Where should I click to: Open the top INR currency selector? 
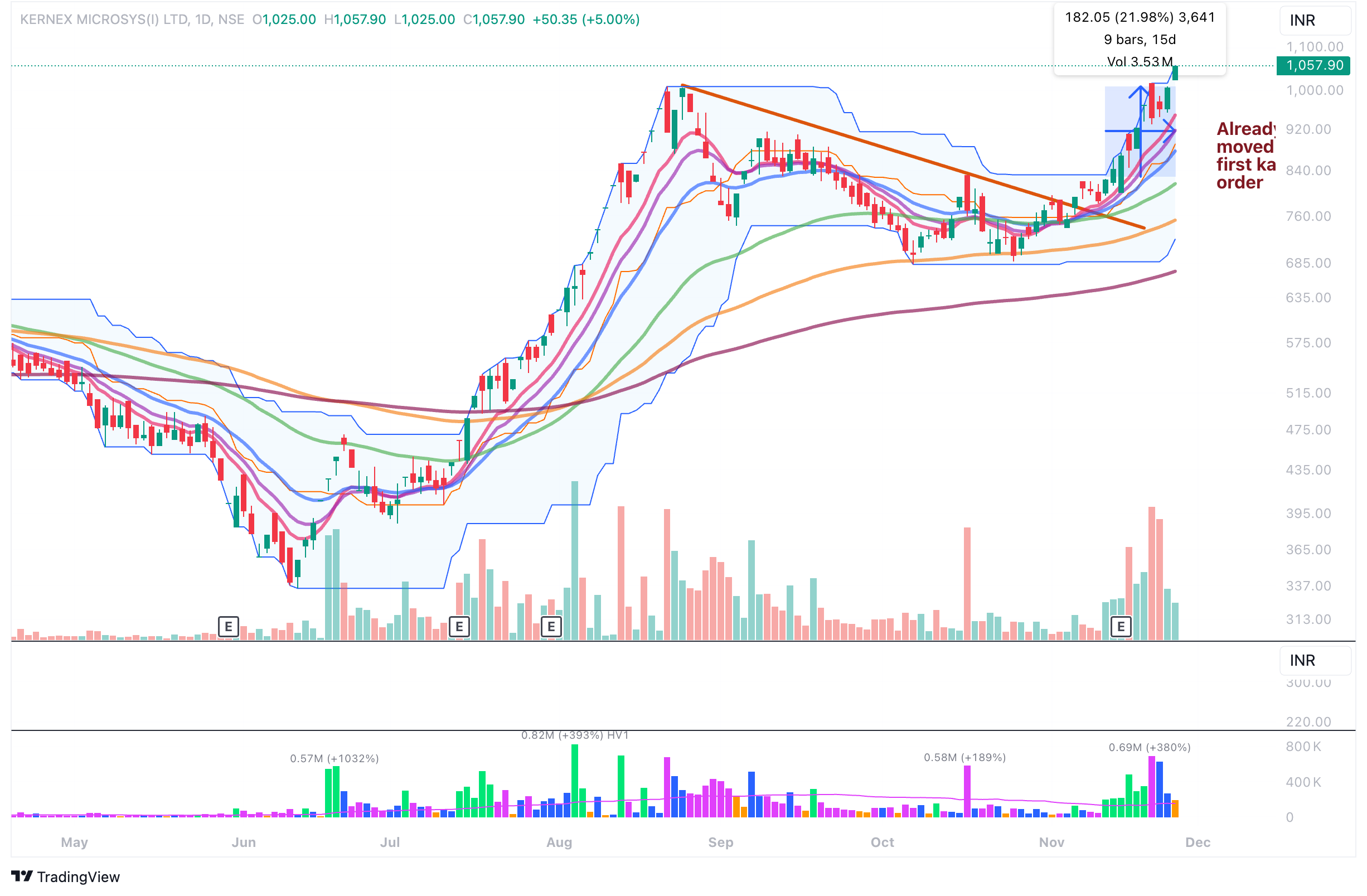pos(1314,21)
